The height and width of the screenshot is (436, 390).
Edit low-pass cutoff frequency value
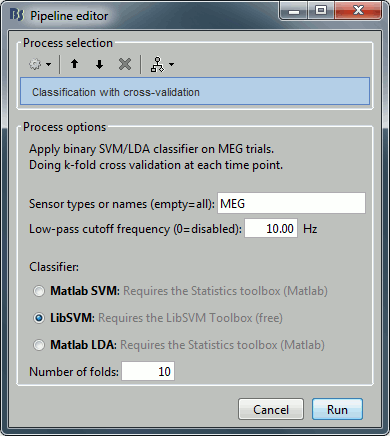271,228
